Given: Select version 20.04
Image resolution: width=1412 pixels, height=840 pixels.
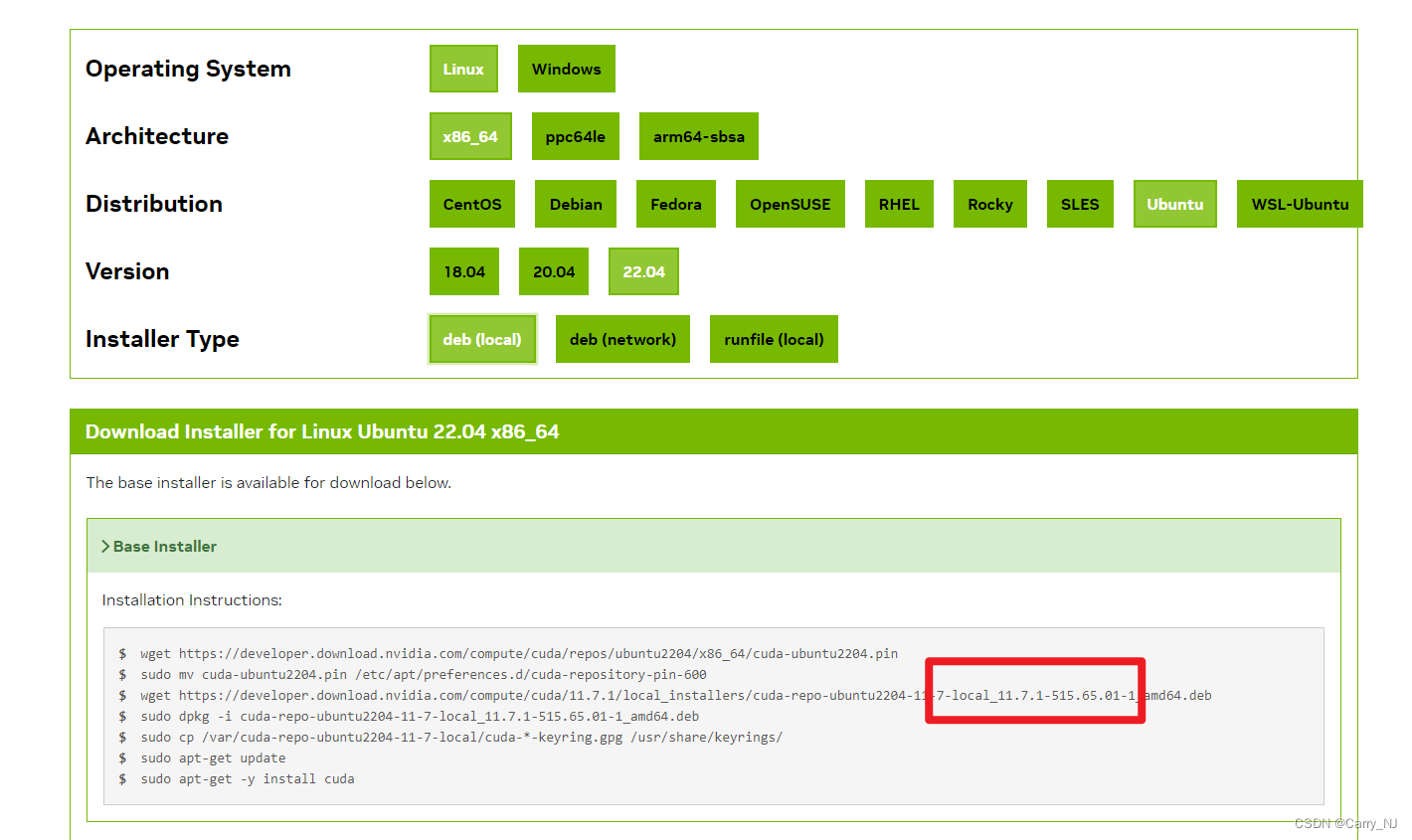Looking at the screenshot, I should pyautogui.click(x=554, y=271).
